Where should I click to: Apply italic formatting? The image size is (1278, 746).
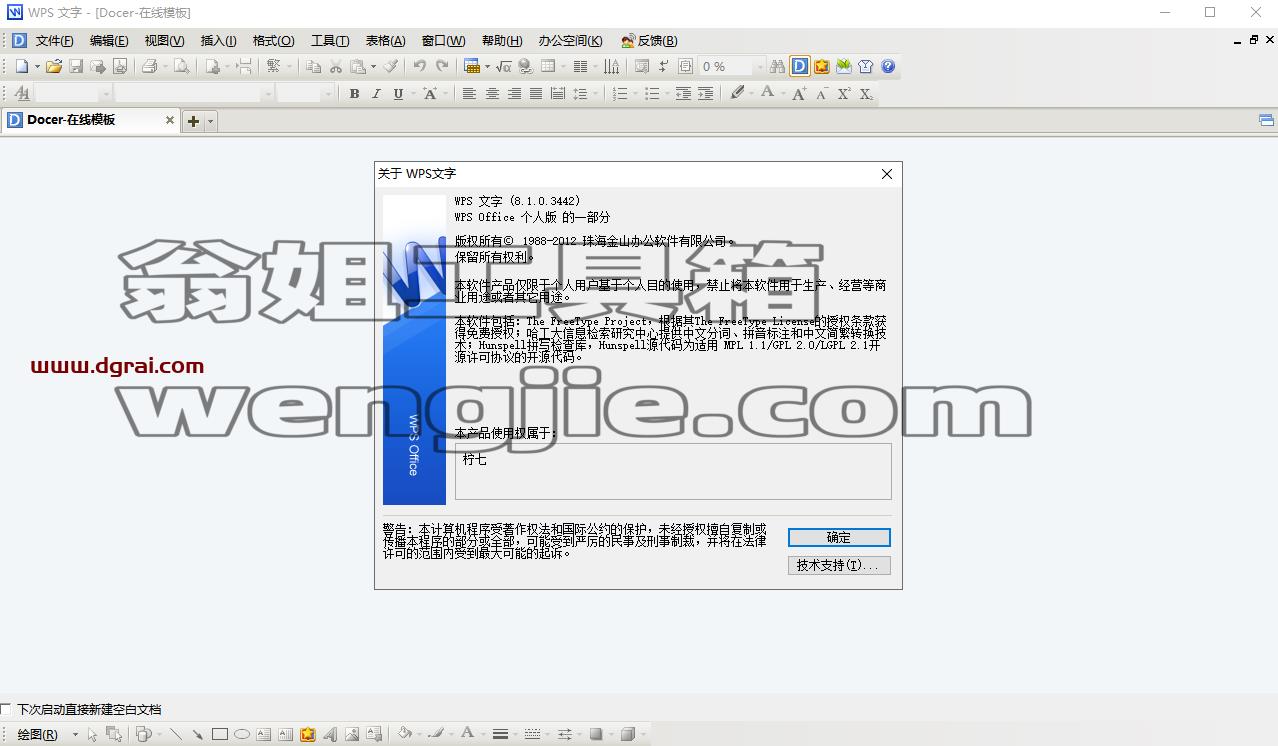(376, 93)
